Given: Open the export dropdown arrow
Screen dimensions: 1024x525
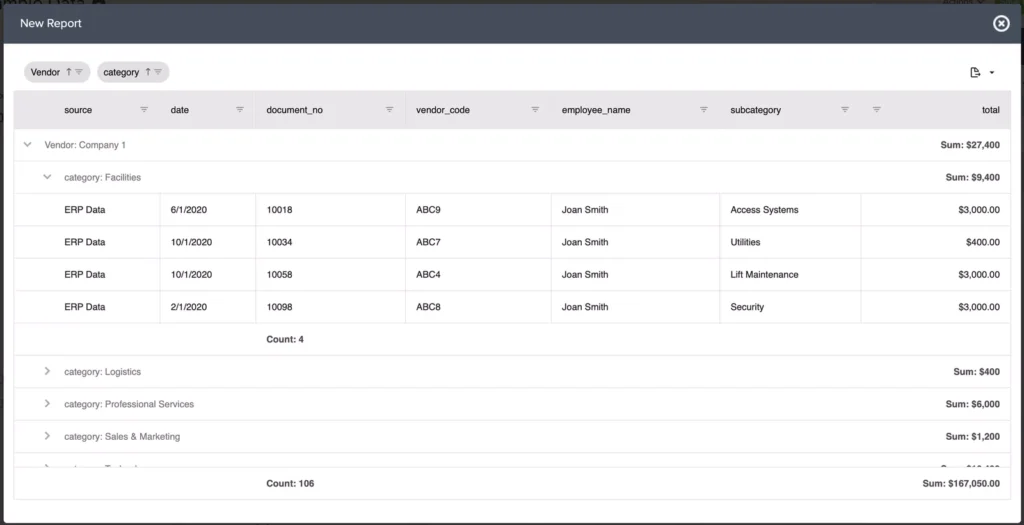Looking at the screenshot, I should point(991,73).
